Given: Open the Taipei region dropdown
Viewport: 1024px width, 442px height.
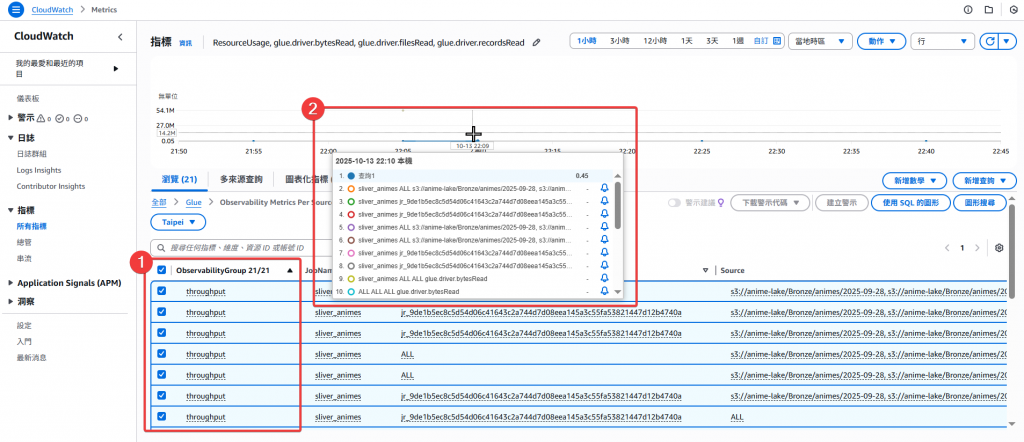Looking at the screenshot, I should point(178,222).
